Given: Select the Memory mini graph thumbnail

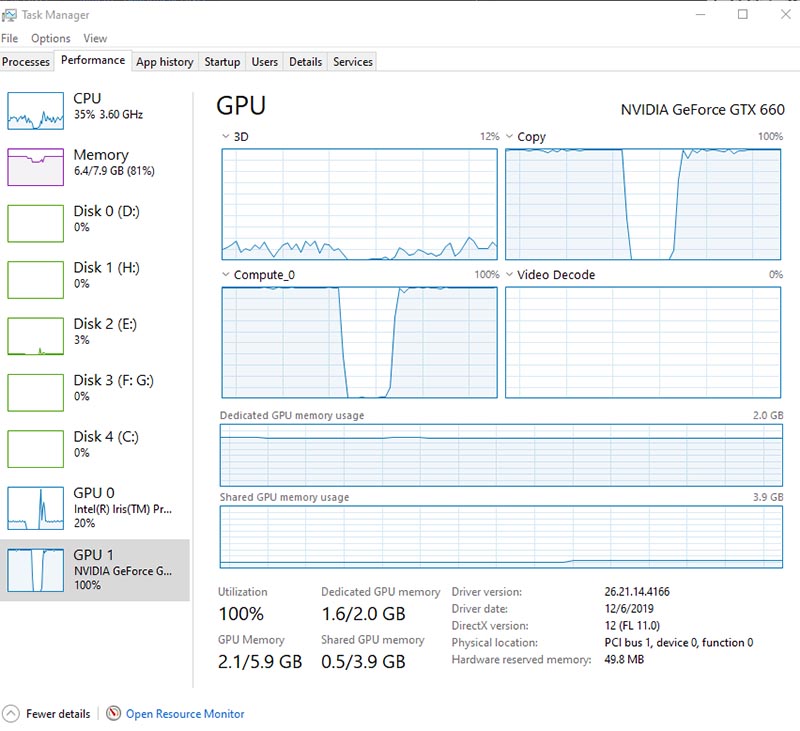Looking at the screenshot, I should click(x=36, y=167).
